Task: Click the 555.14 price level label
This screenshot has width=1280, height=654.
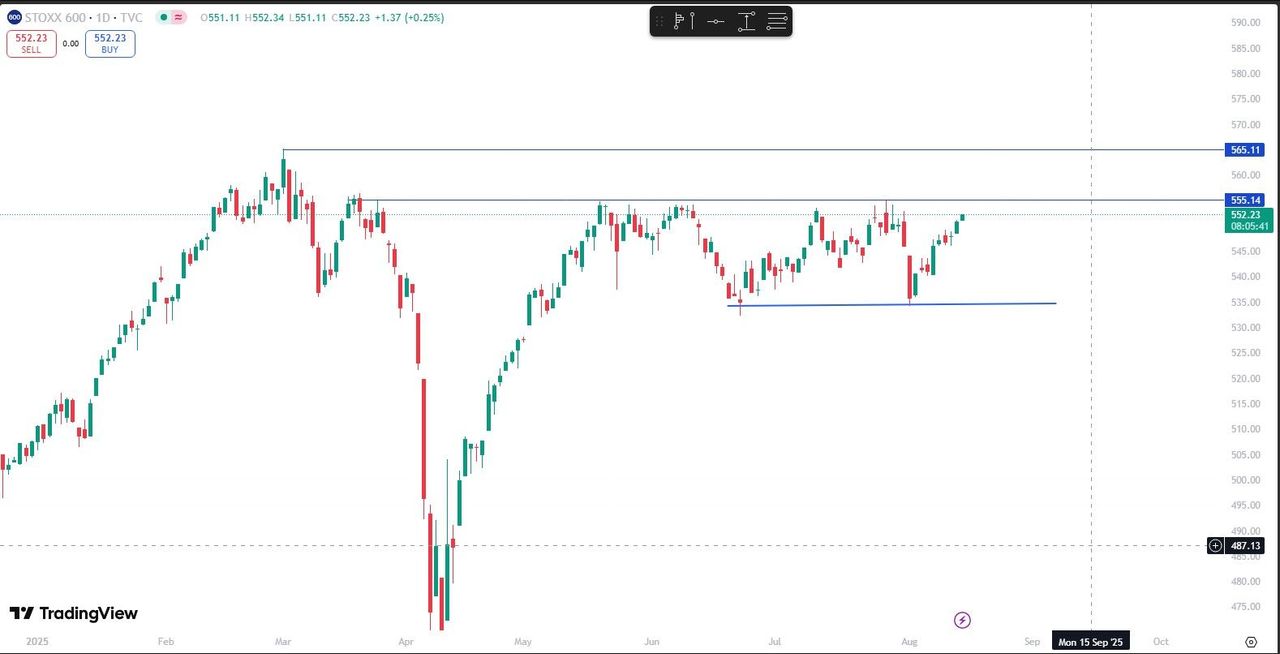Action: coord(1245,200)
